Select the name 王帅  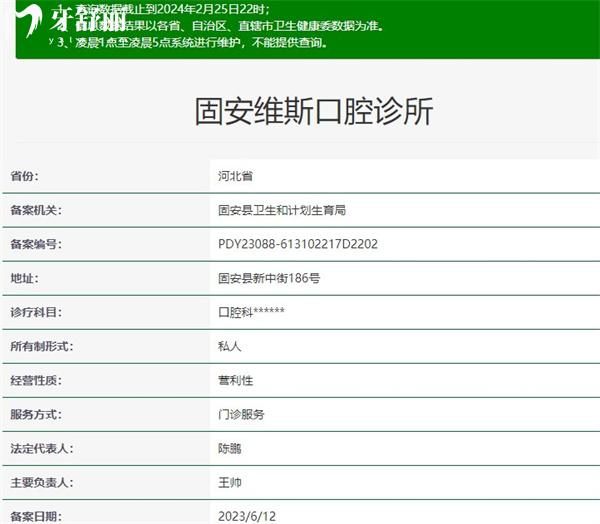pos(230,483)
